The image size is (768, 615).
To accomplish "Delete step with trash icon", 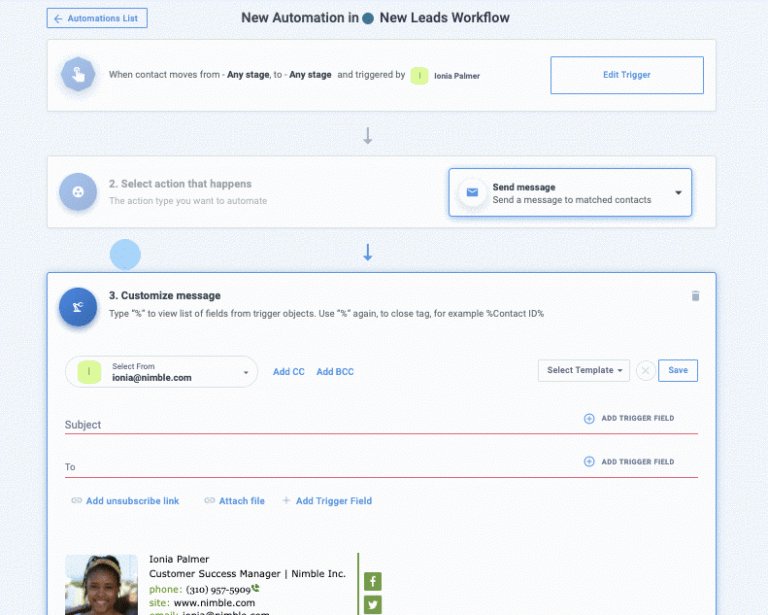I will click(696, 296).
